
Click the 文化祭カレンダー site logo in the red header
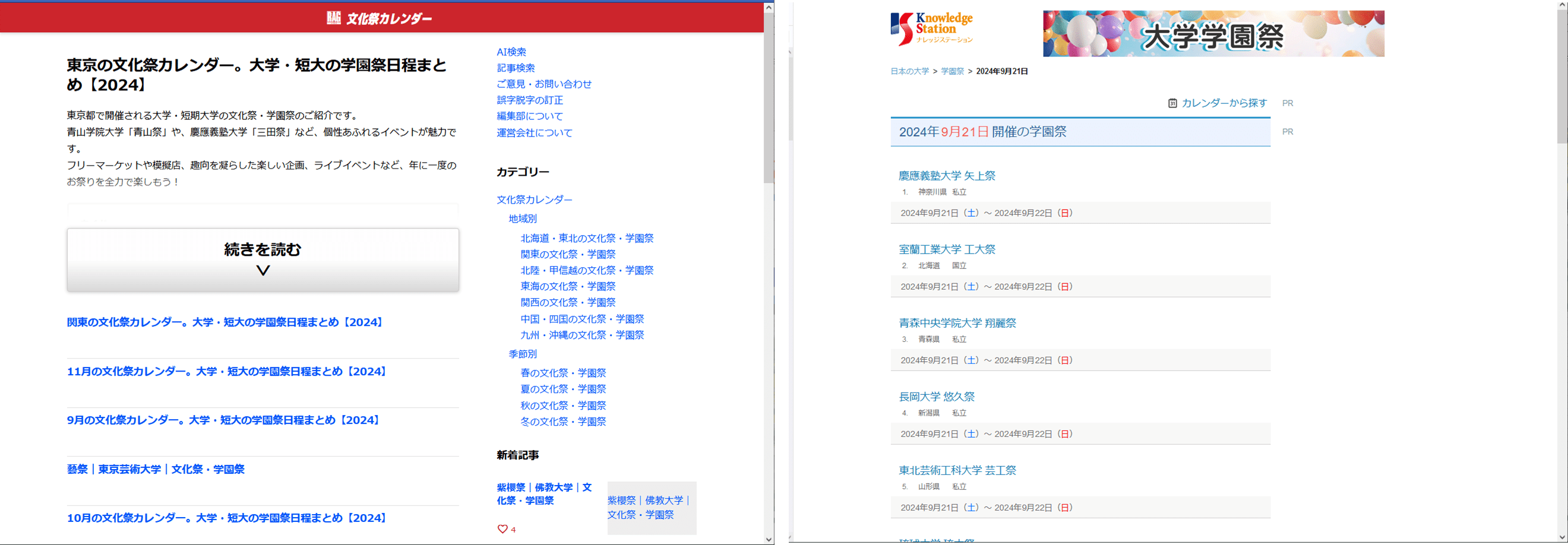pyautogui.click(x=379, y=18)
